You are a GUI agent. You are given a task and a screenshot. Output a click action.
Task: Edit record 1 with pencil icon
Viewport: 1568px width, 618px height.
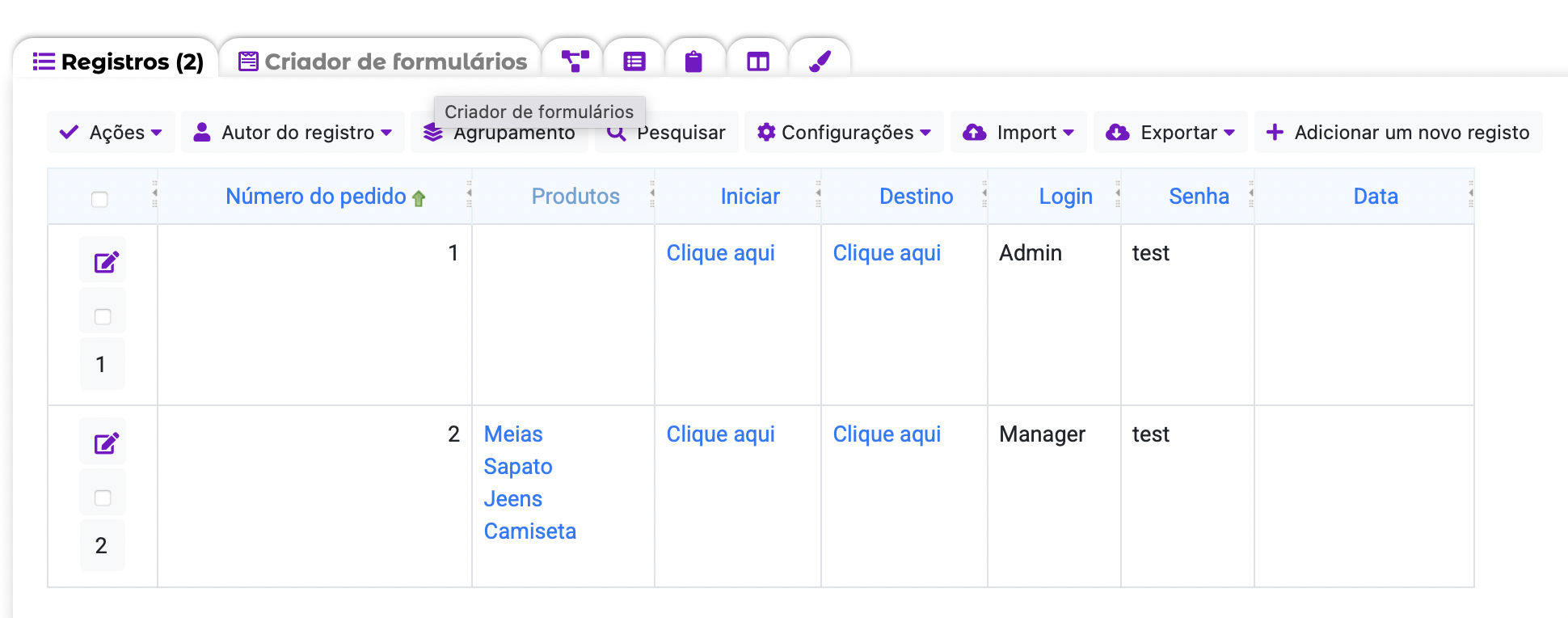[107, 262]
